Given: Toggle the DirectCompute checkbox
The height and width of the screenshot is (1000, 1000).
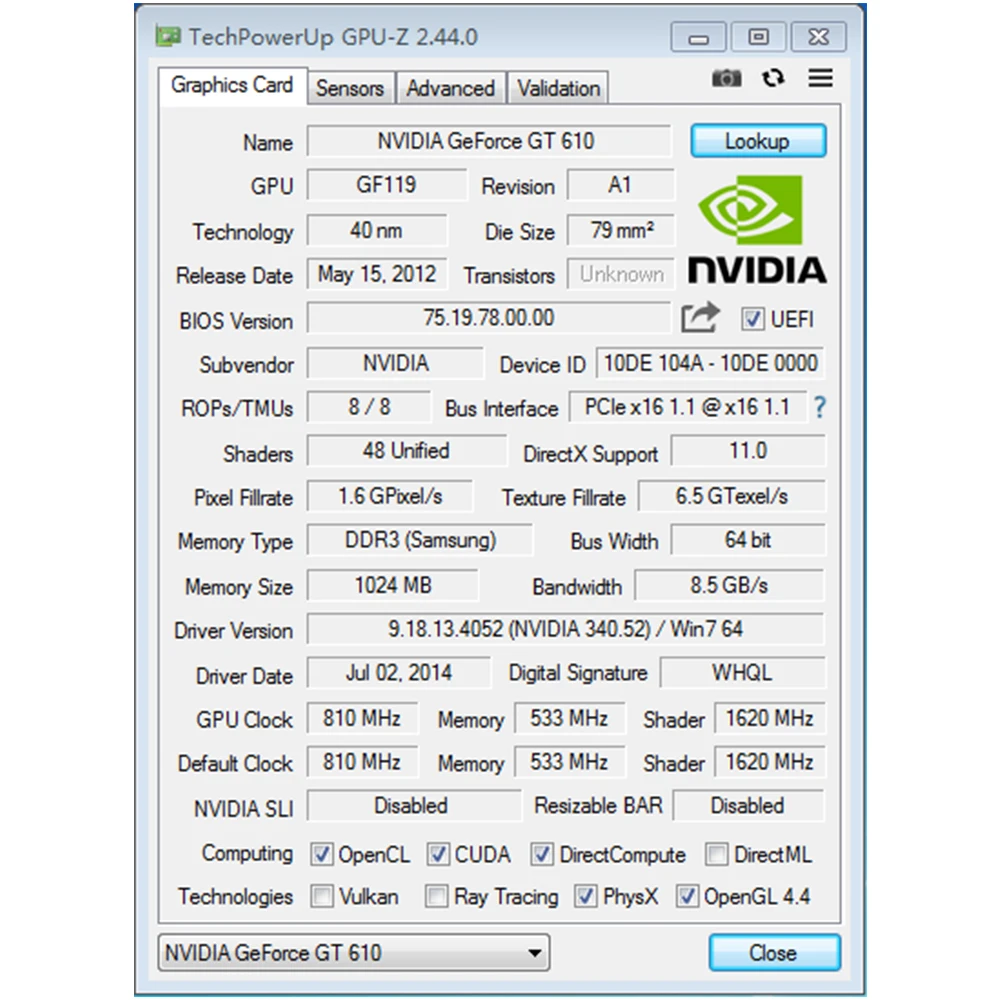Looking at the screenshot, I should 542,854.
